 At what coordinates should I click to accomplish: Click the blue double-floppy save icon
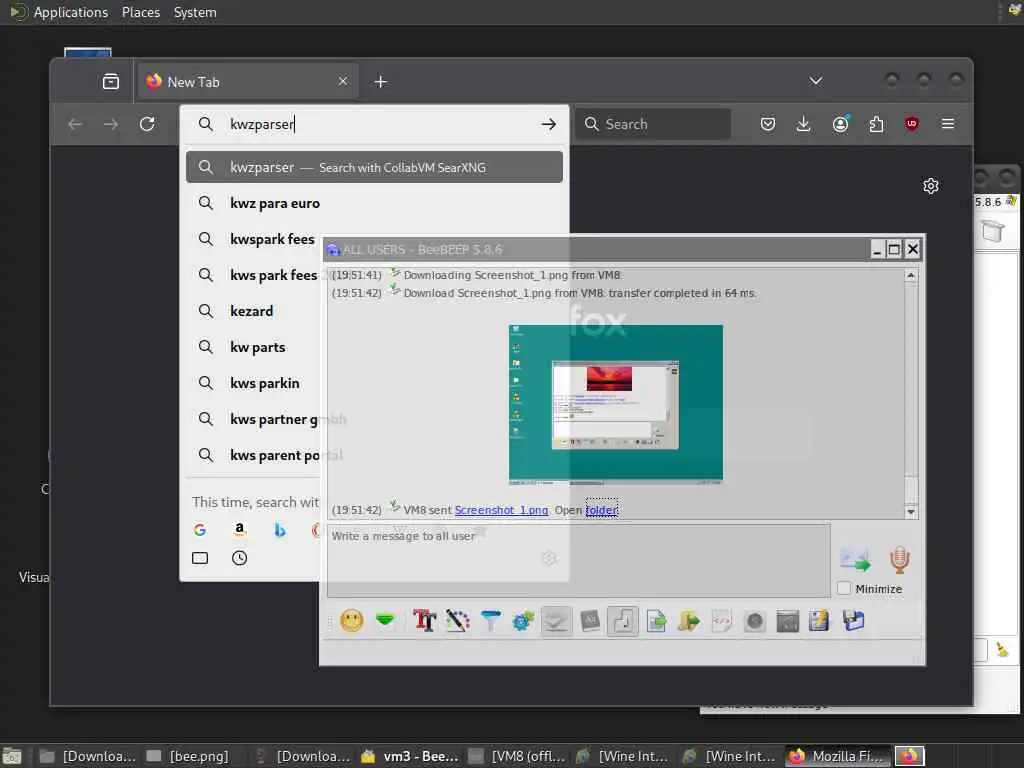(x=854, y=620)
